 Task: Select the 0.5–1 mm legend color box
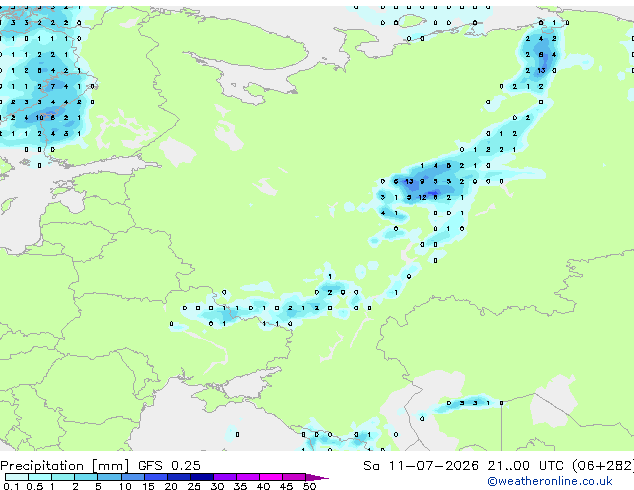coord(40,477)
